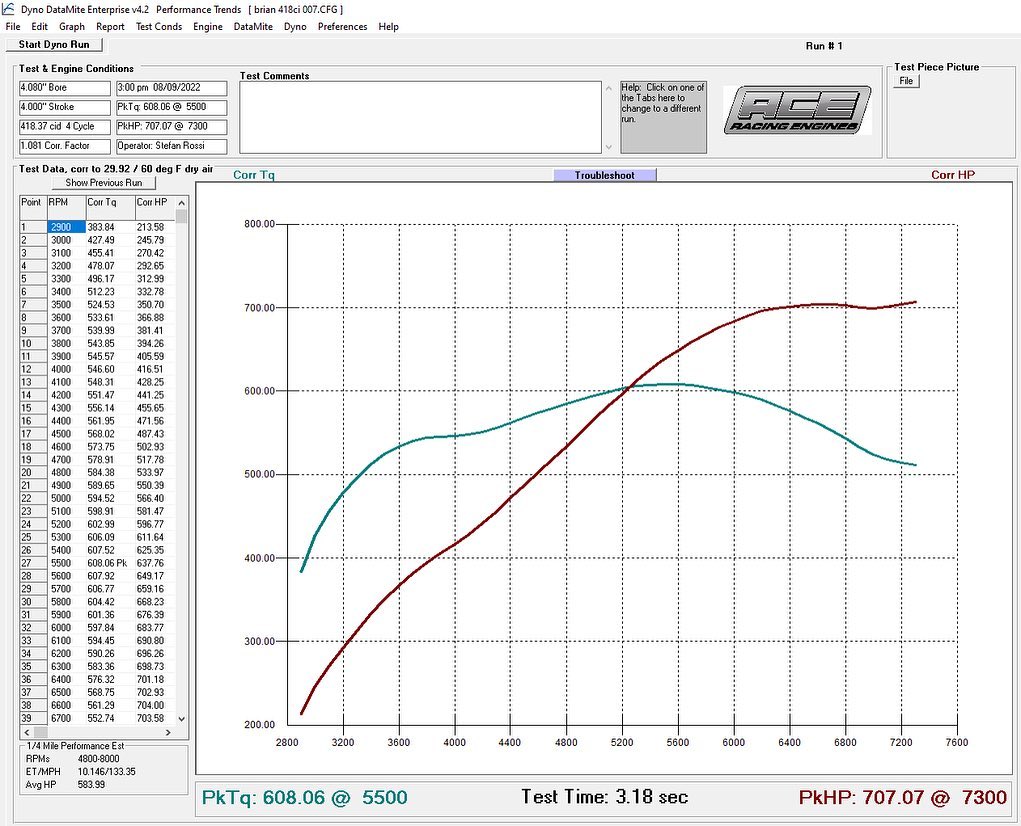Click the data table scroll up arrow

click(182, 203)
